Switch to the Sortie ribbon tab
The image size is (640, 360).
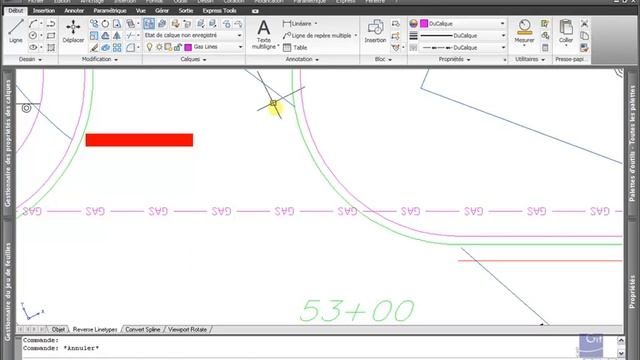186,11
